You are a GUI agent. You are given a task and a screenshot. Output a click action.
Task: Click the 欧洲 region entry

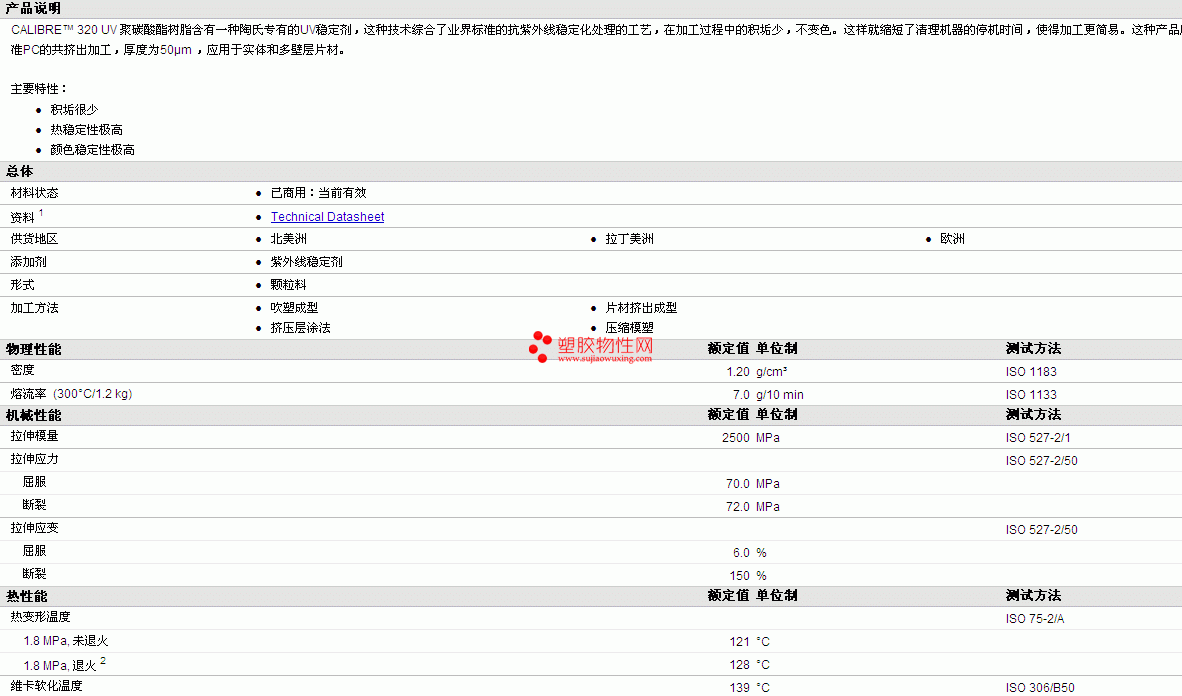tap(952, 239)
